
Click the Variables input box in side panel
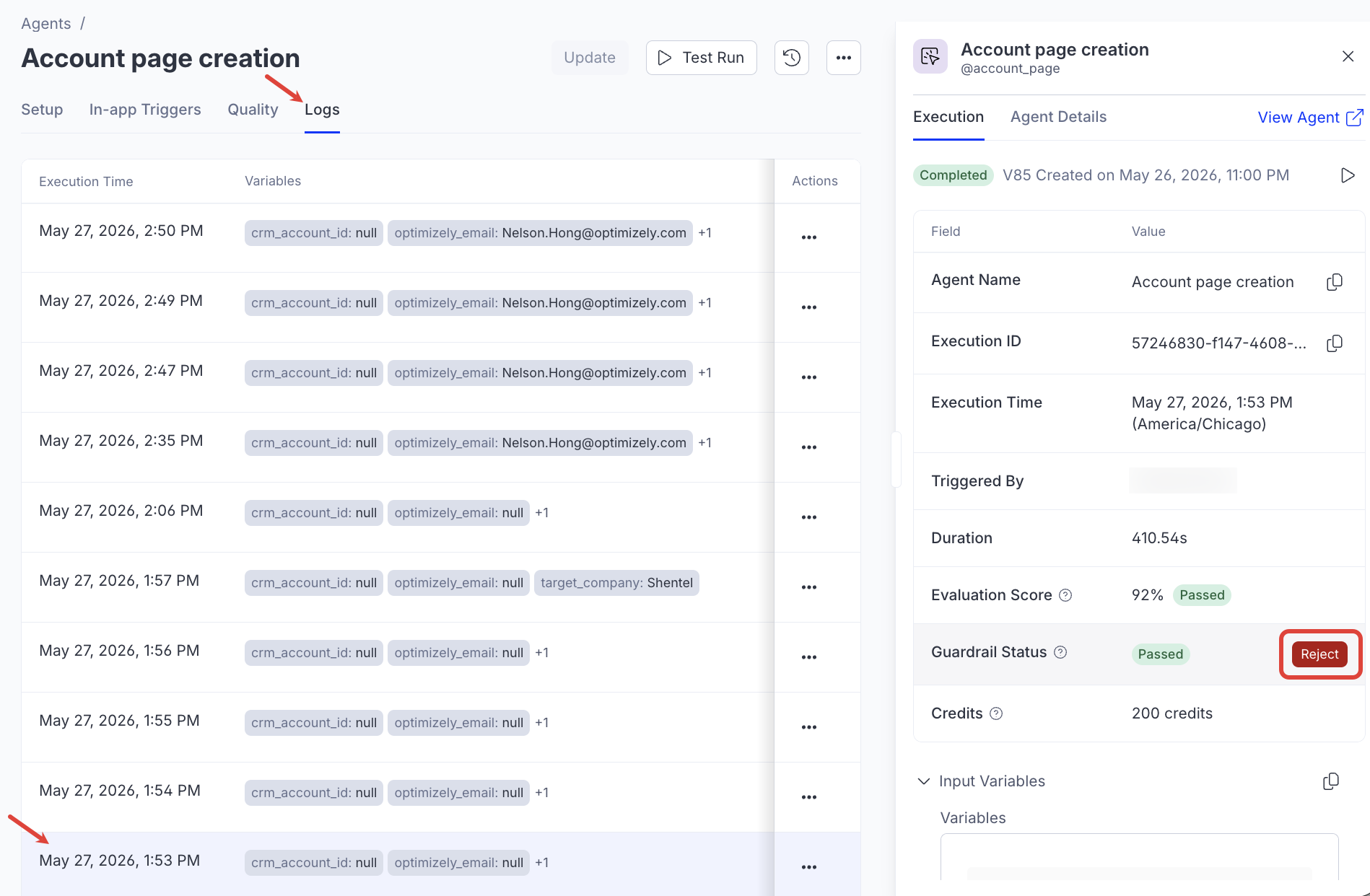[x=1139, y=857]
